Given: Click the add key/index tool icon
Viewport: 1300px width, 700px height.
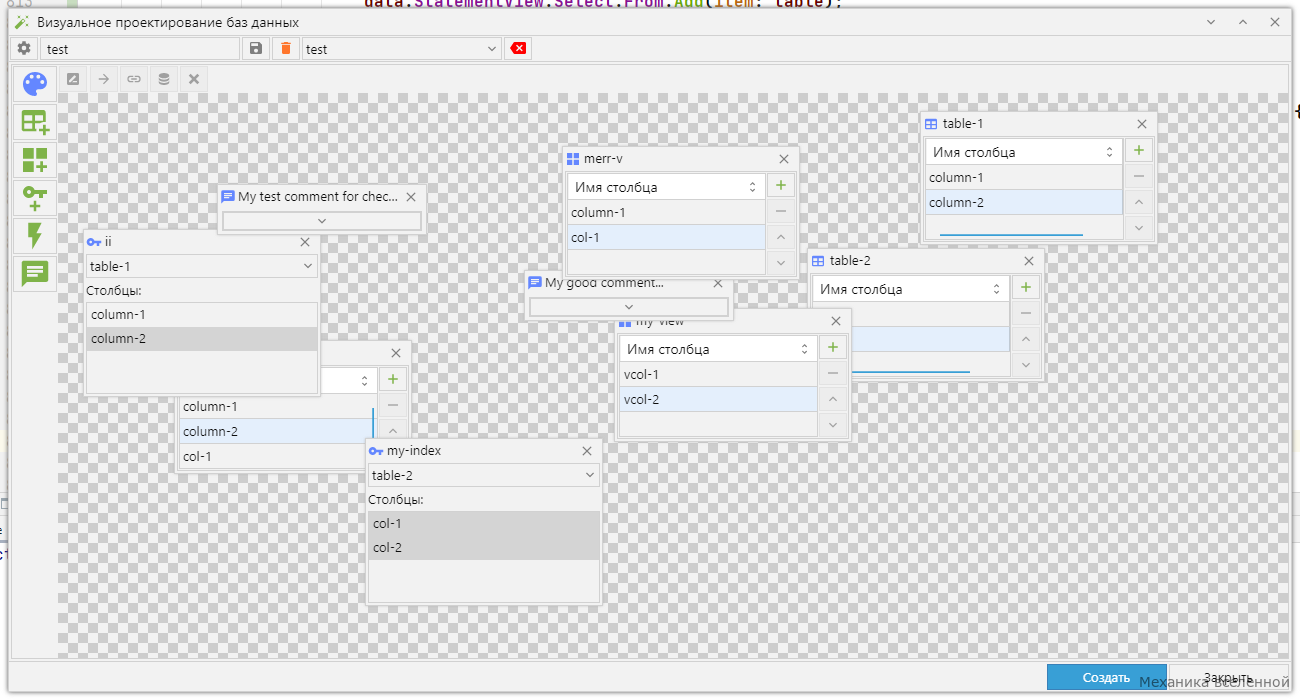Looking at the screenshot, I should 35,198.
